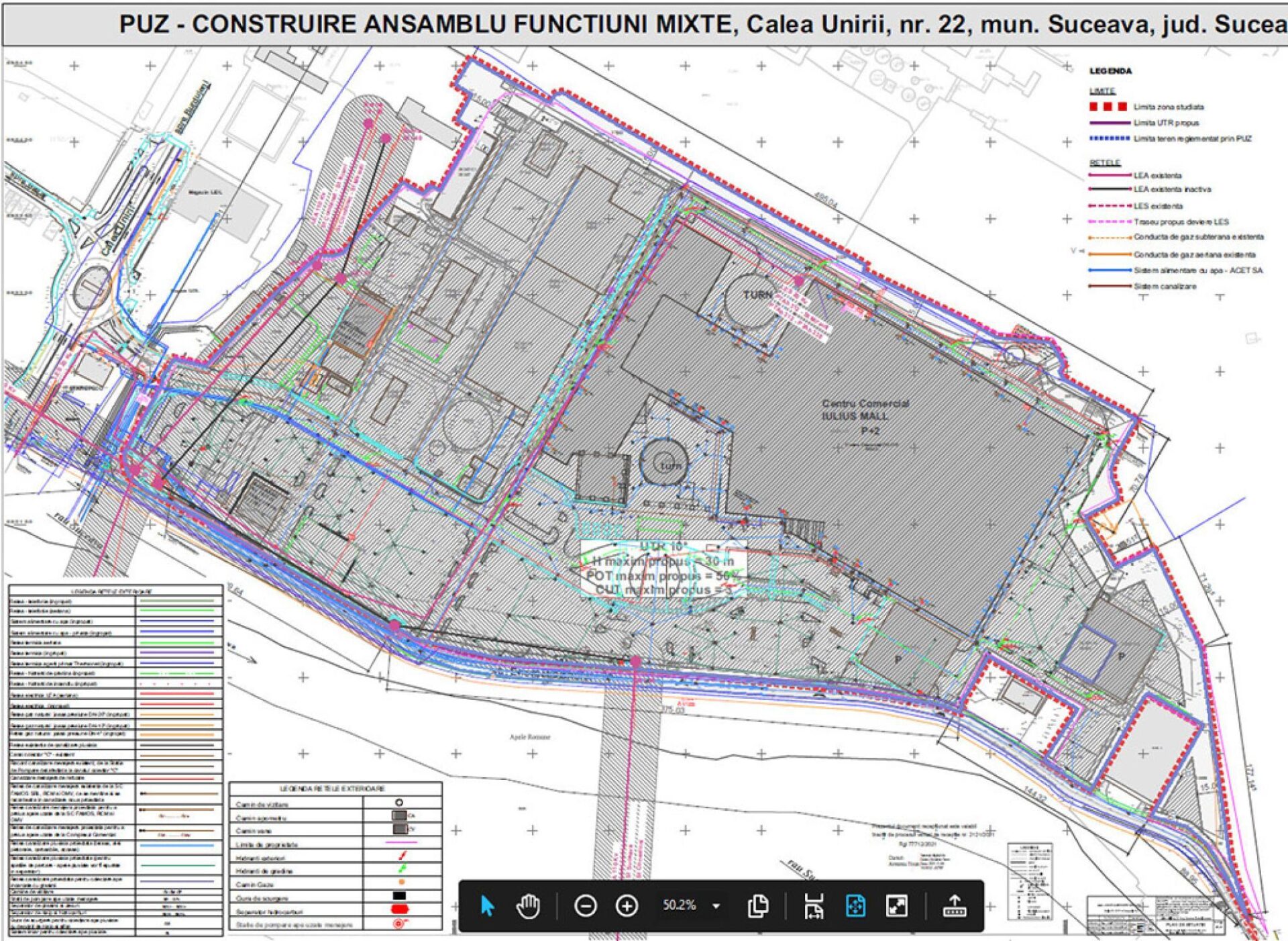The height and width of the screenshot is (941, 1288).
Task: Switch to the hand pan tool
Action: click(529, 906)
